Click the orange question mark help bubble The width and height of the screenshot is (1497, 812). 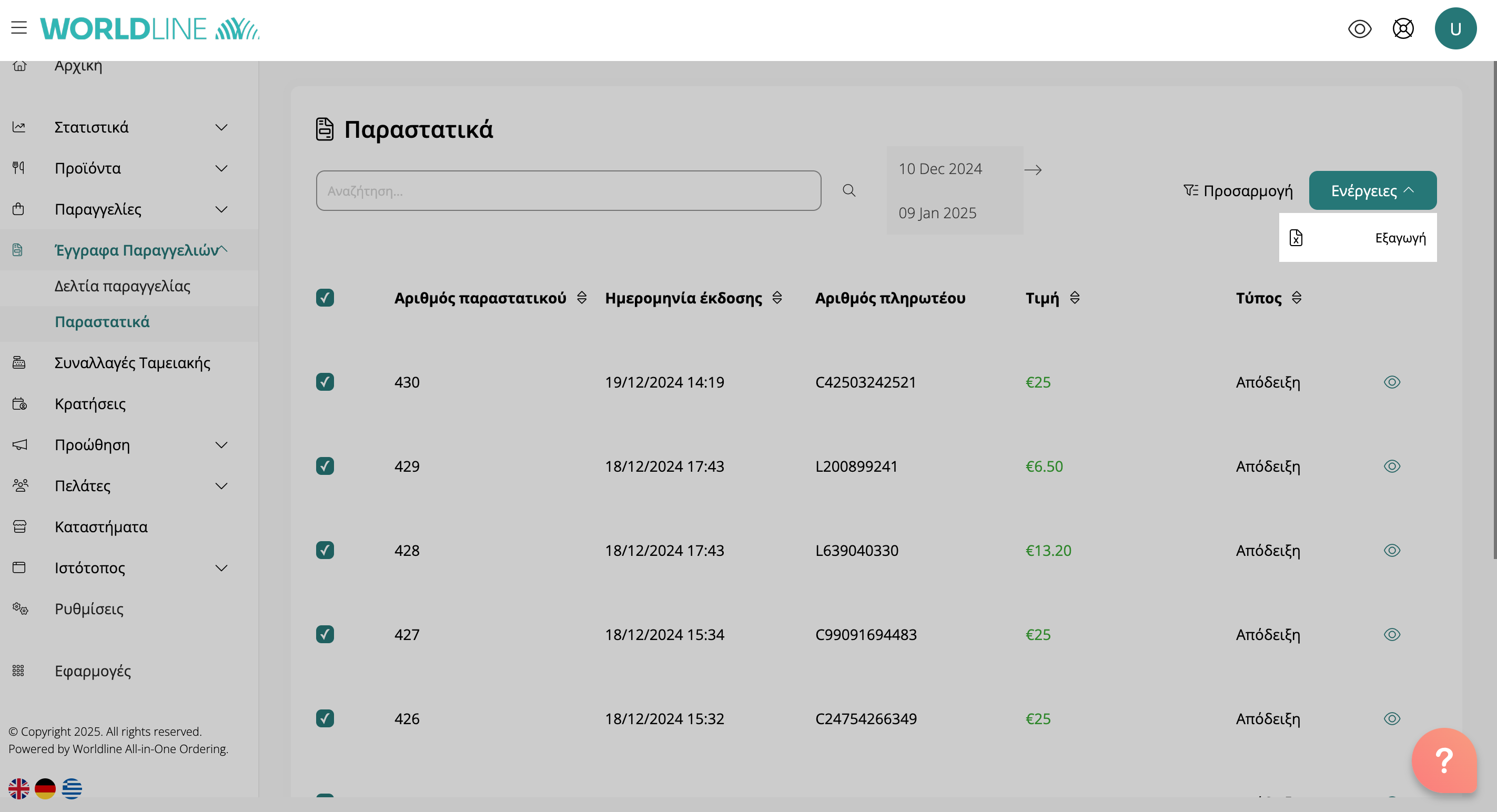tap(1443, 760)
